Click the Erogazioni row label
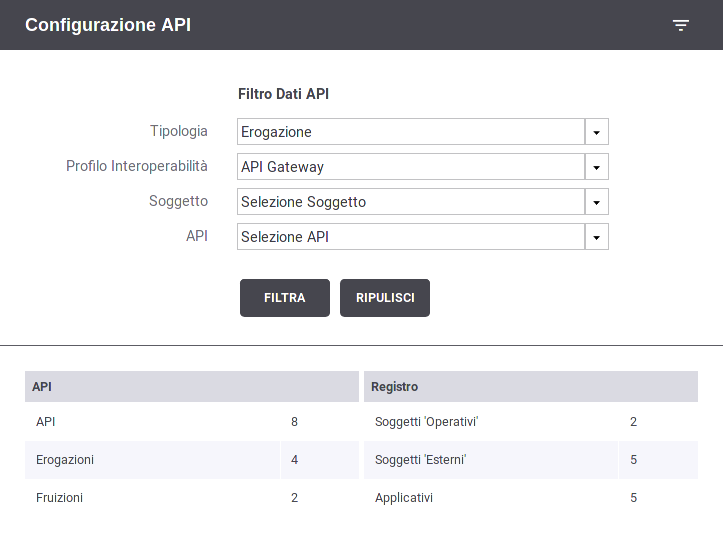The height and width of the screenshot is (537, 723). coord(65,460)
